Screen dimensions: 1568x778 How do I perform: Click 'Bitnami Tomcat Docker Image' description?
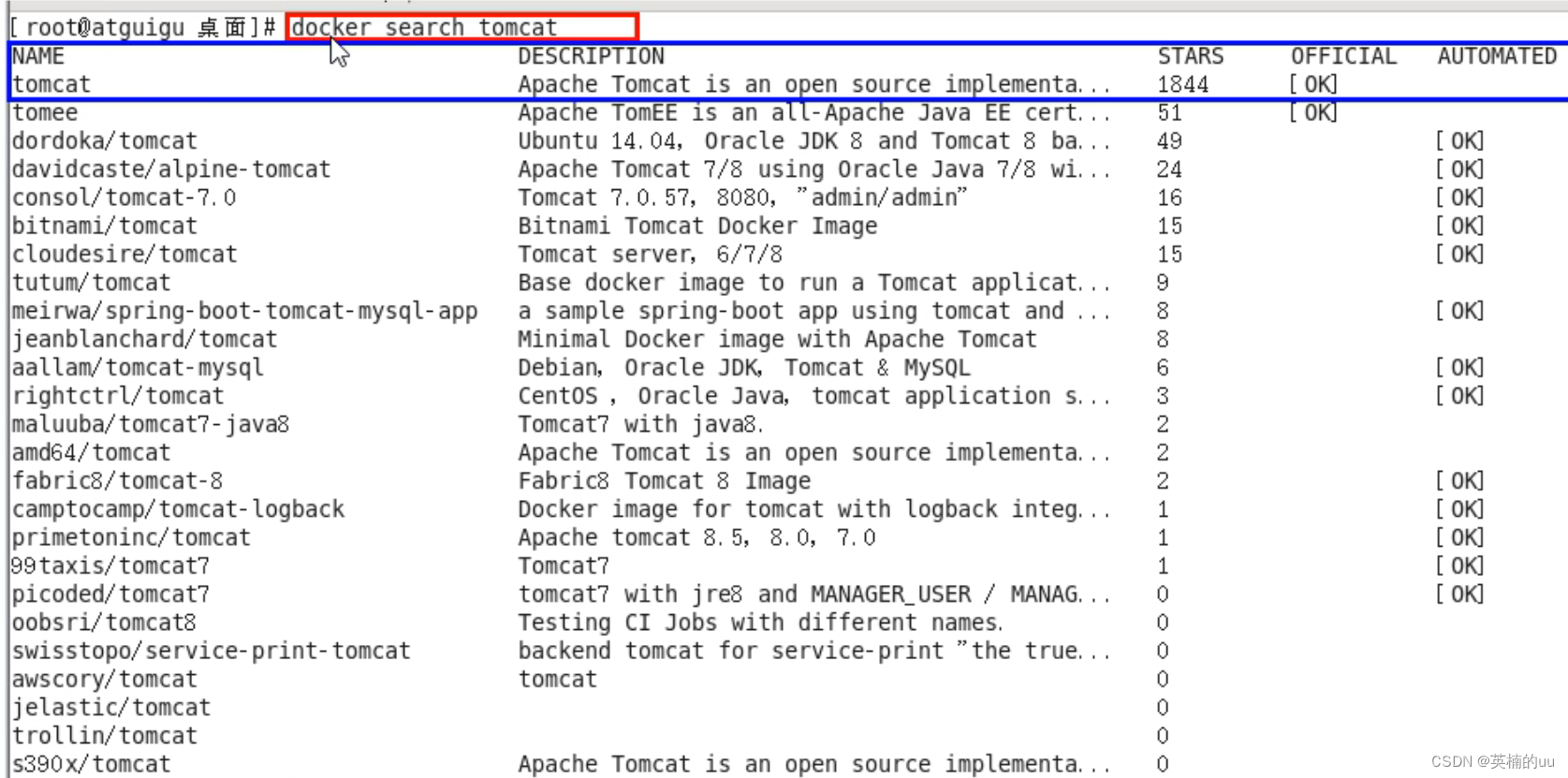pyautogui.click(x=697, y=226)
